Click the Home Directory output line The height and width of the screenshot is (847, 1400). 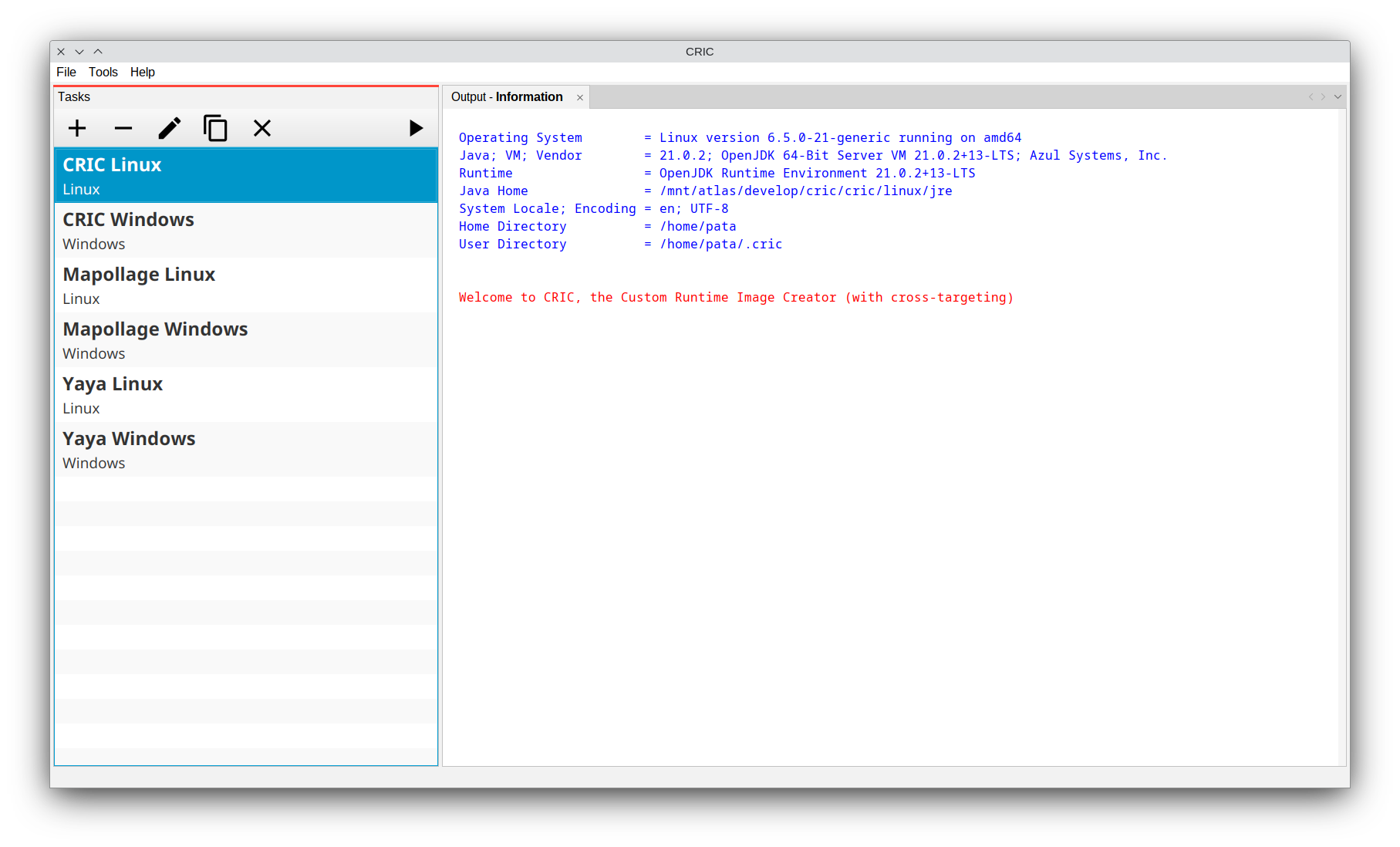click(597, 227)
